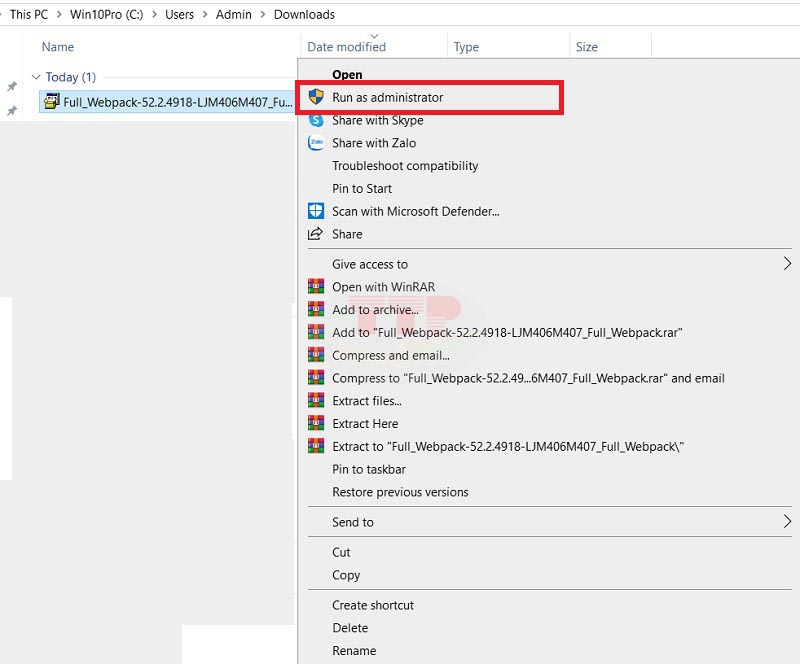Click the Full_Webpack installer file icon
This screenshot has height=664, width=800.
point(51,102)
